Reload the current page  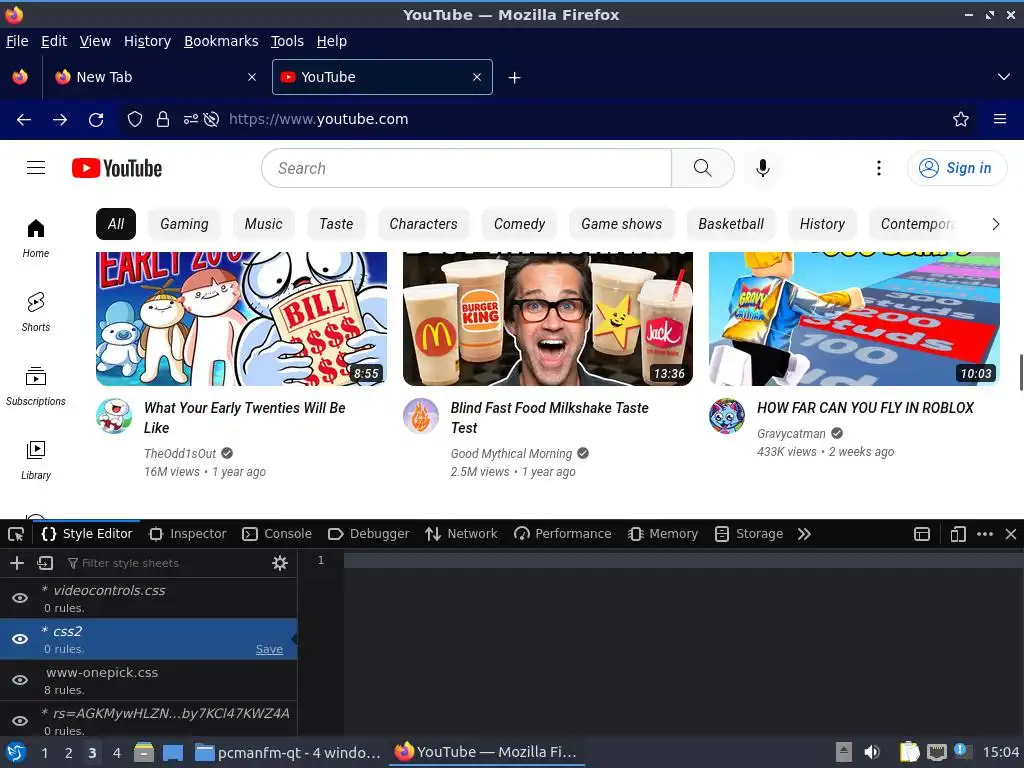click(x=96, y=119)
